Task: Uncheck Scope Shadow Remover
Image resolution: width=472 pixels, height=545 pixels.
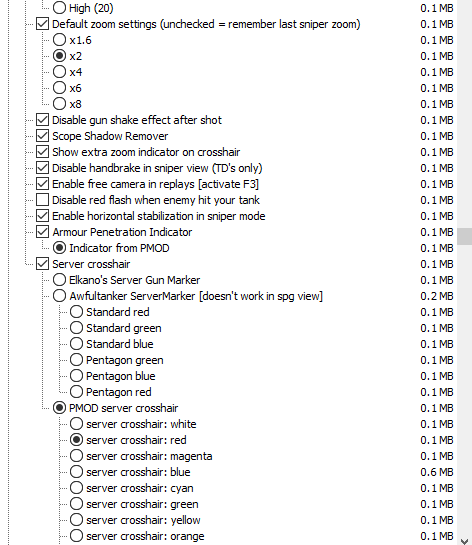Action: pyautogui.click(x=42, y=136)
